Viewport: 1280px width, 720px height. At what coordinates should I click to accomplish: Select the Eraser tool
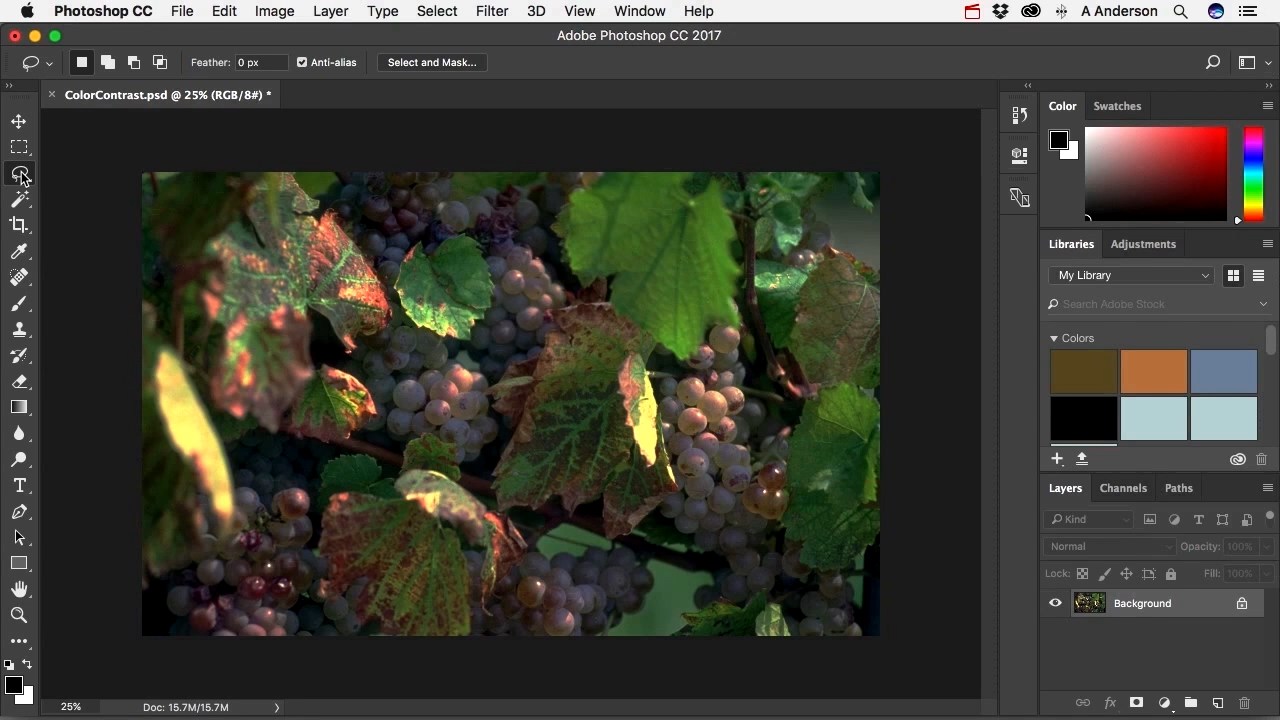coord(19,381)
